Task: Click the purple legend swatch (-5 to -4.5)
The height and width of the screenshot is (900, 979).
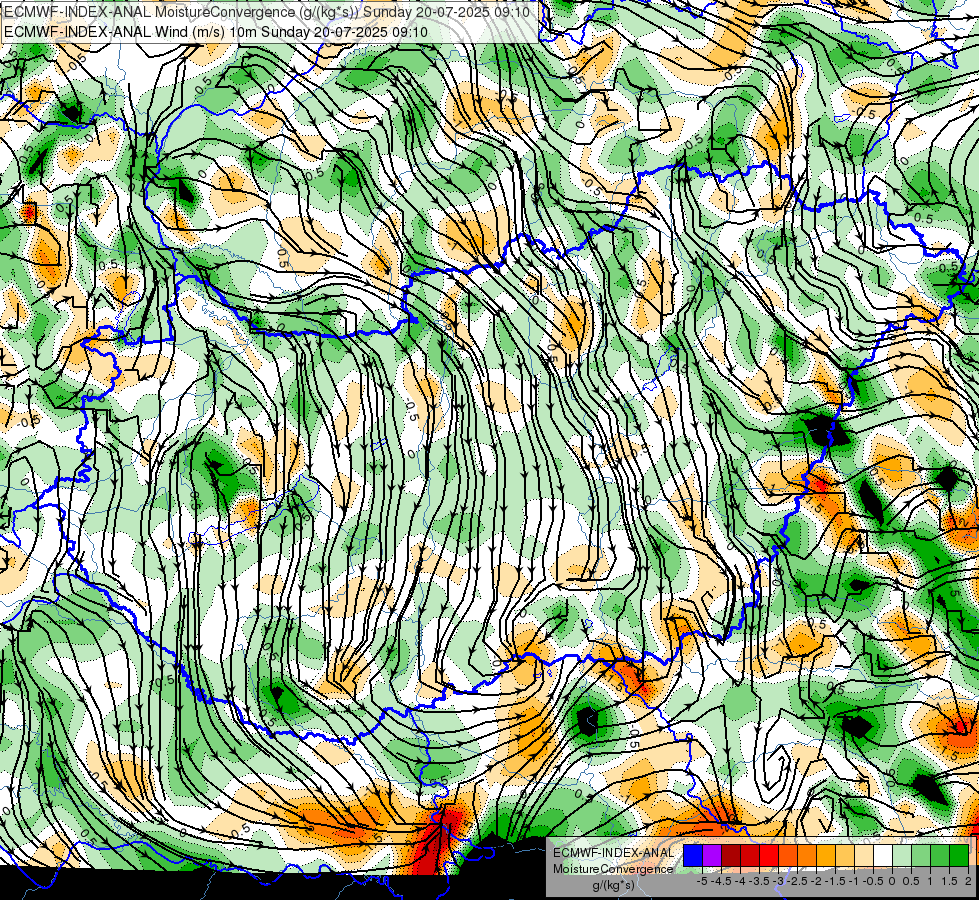Action: [x=712, y=855]
